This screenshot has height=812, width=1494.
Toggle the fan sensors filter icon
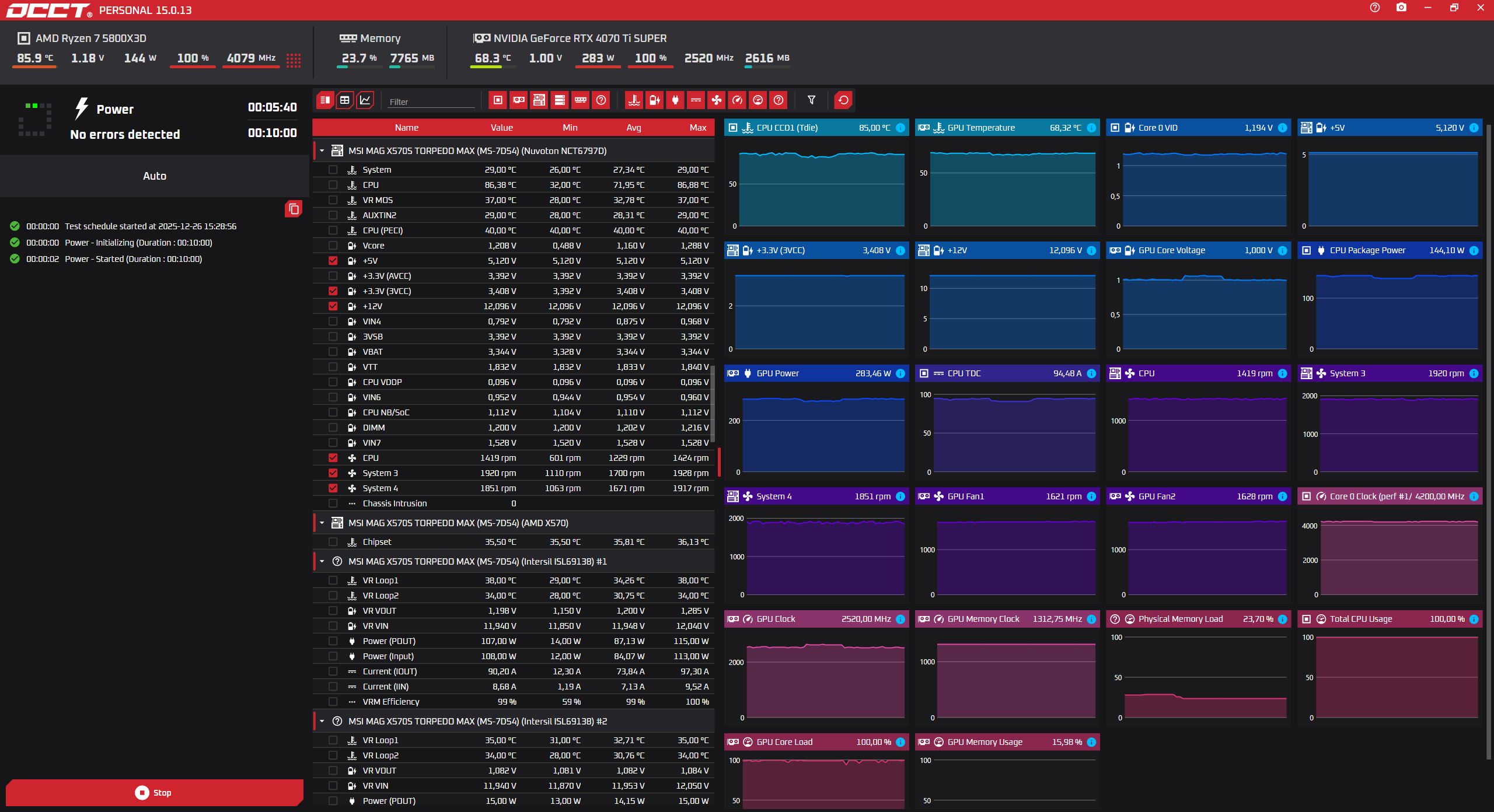click(717, 100)
